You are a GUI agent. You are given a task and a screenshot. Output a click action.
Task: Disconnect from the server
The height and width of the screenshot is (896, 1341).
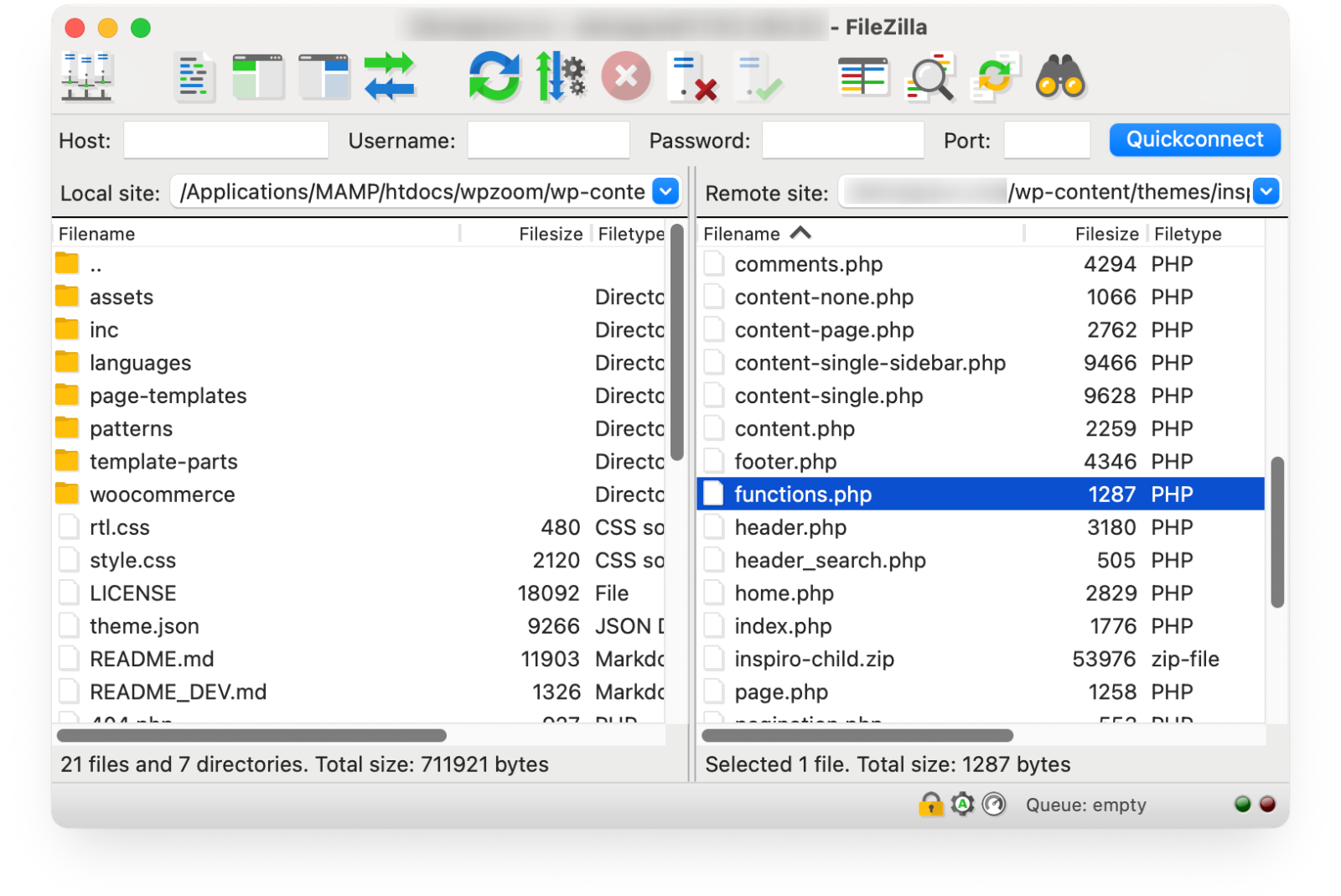[x=693, y=77]
